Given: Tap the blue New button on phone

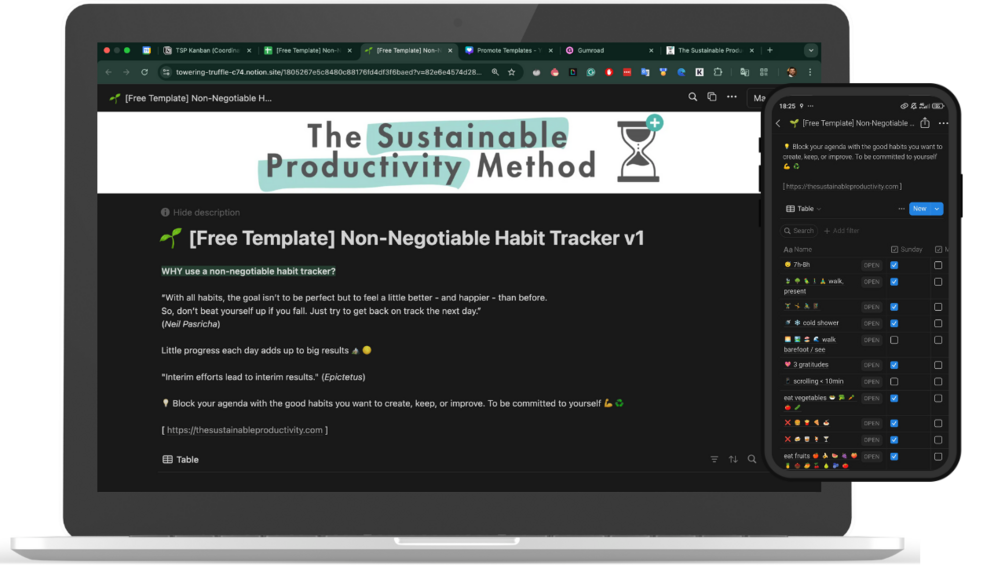Looking at the screenshot, I should pyautogui.click(x=920, y=209).
